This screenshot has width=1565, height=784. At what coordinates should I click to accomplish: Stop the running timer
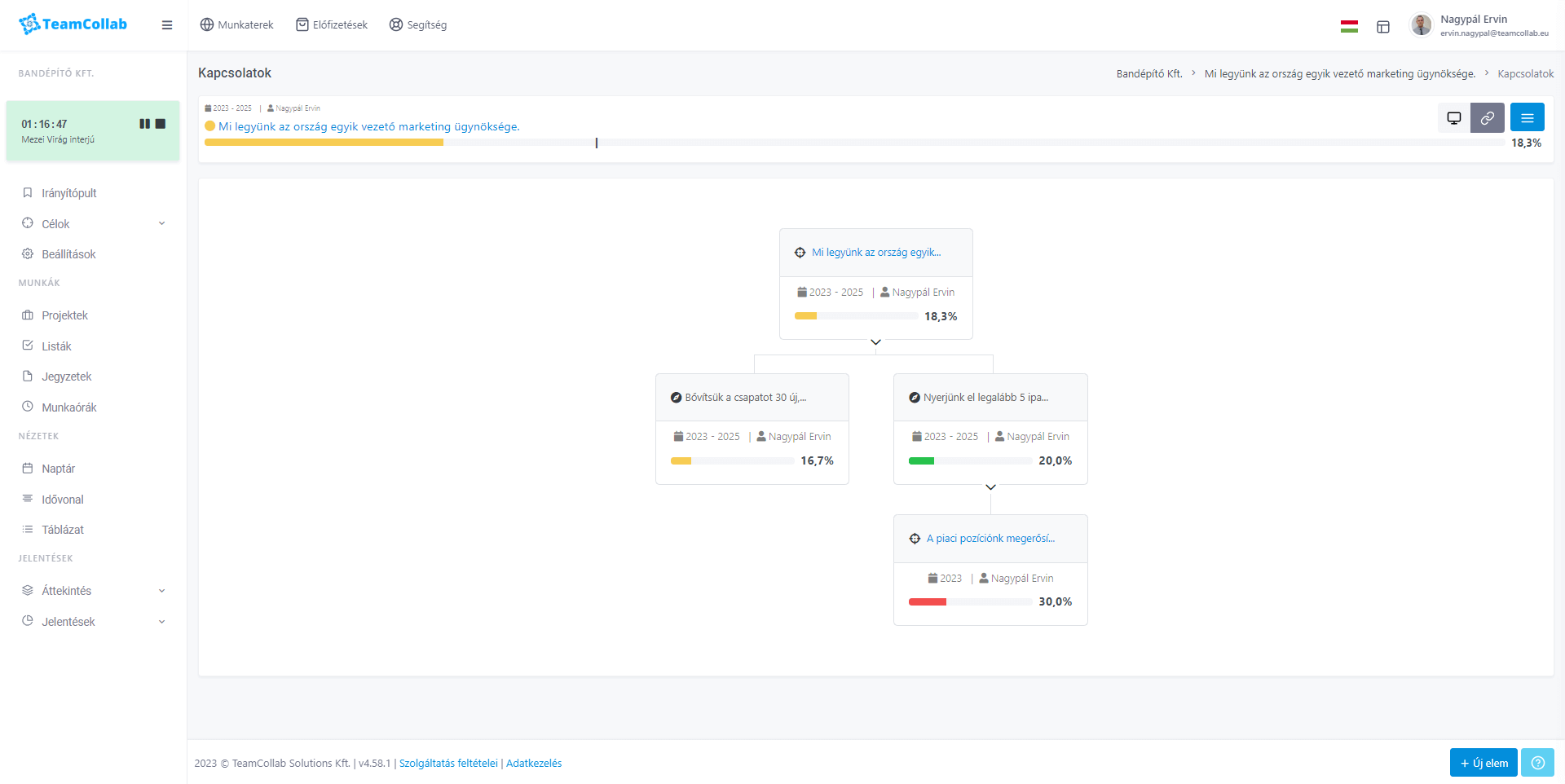click(x=161, y=124)
